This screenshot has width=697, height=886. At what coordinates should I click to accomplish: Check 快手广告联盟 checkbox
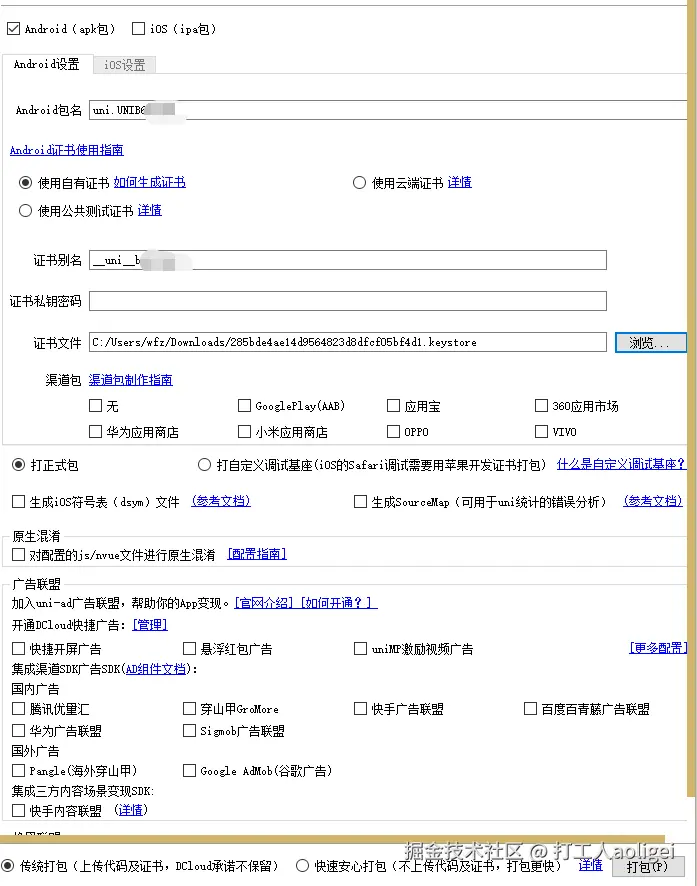coord(360,709)
